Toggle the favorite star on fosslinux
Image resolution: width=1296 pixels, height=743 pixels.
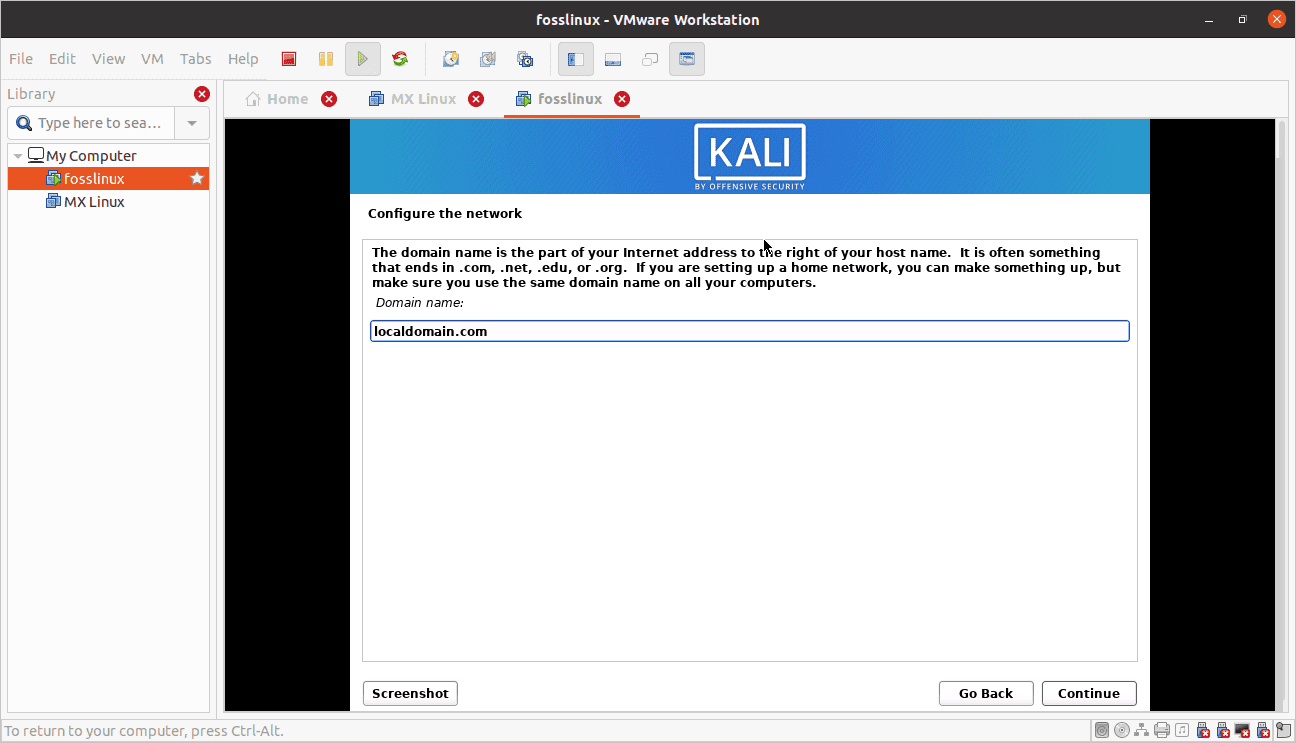pos(197,178)
